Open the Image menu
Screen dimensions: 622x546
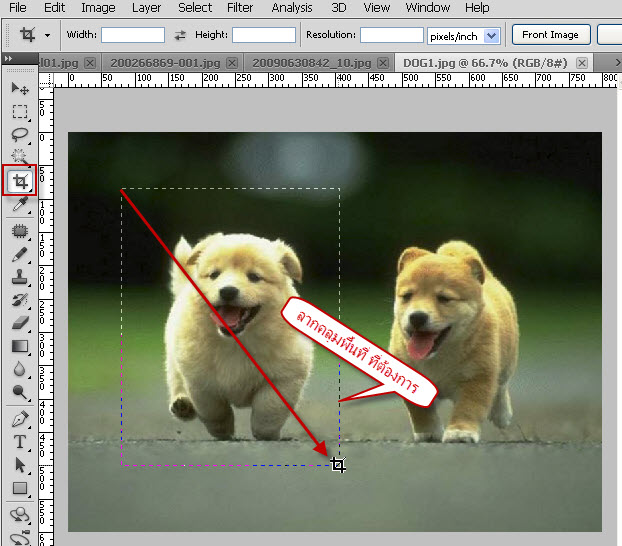(98, 8)
